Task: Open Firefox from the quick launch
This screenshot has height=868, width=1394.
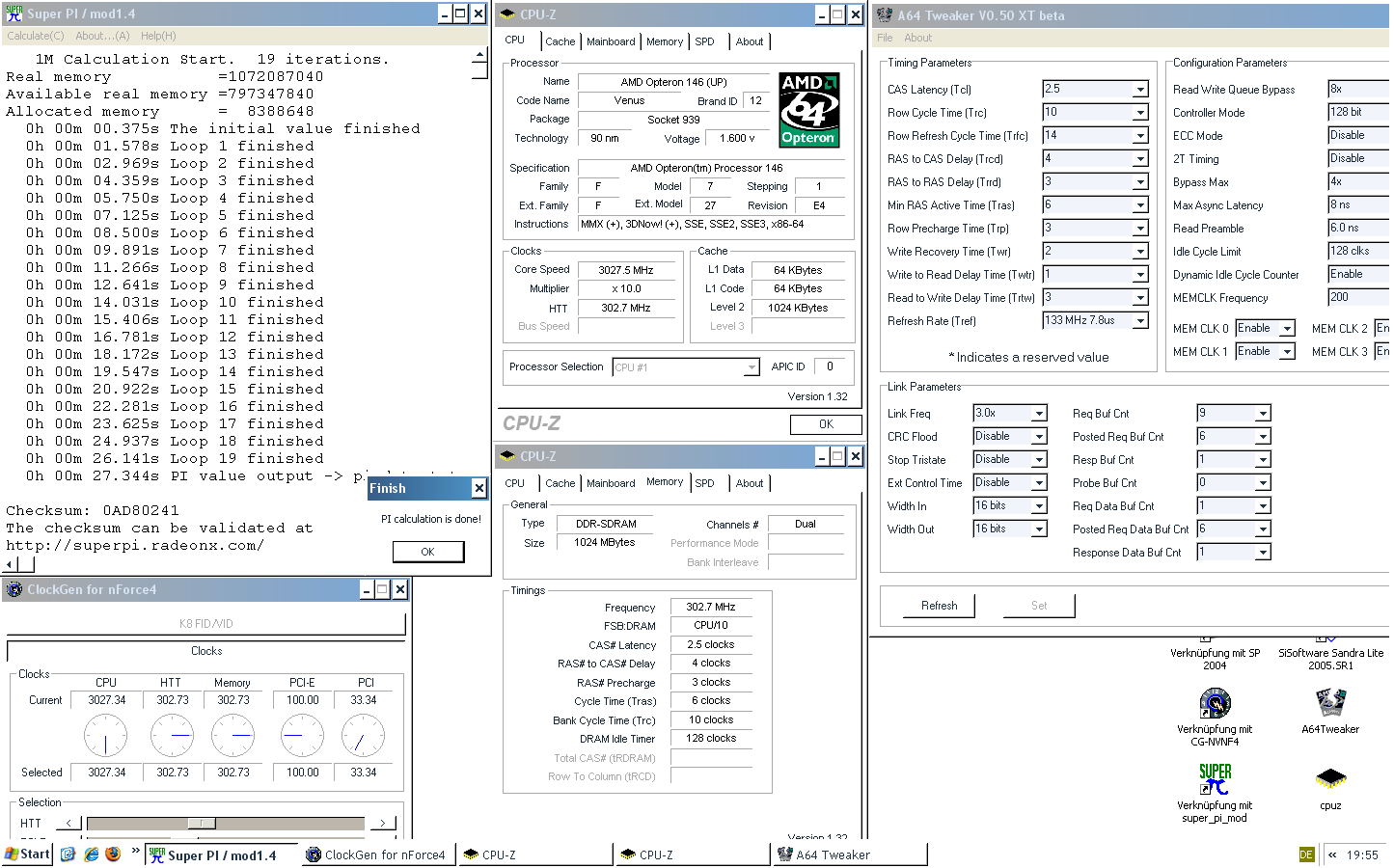Action: click(113, 854)
